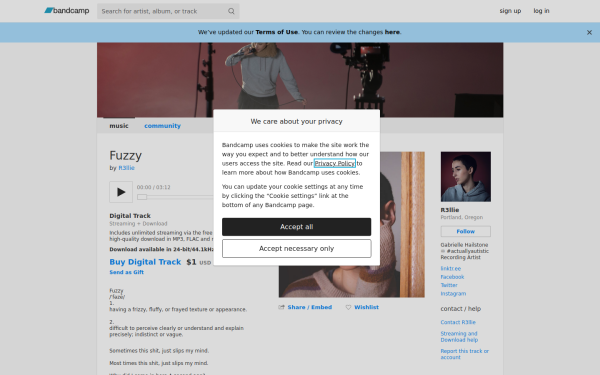Click the Wishlist heart icon
600x375 pixels.
[348, 307]
